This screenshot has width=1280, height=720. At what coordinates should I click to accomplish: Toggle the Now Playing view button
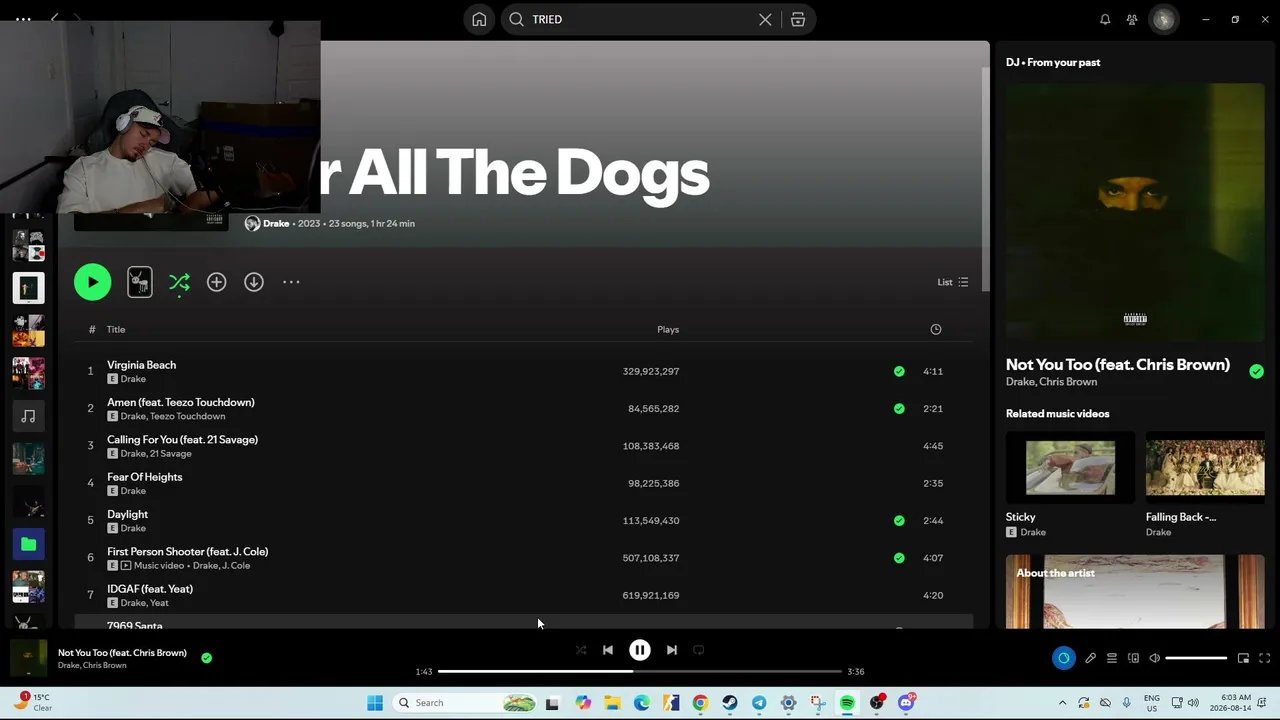pos(1063,658)
